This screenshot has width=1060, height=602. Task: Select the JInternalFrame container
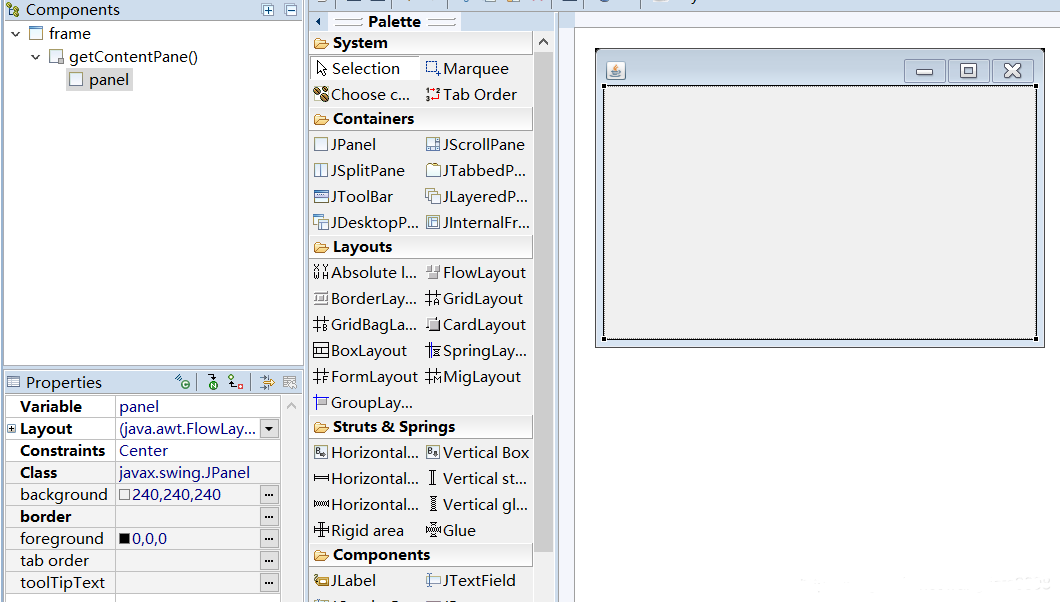[476, 222]
